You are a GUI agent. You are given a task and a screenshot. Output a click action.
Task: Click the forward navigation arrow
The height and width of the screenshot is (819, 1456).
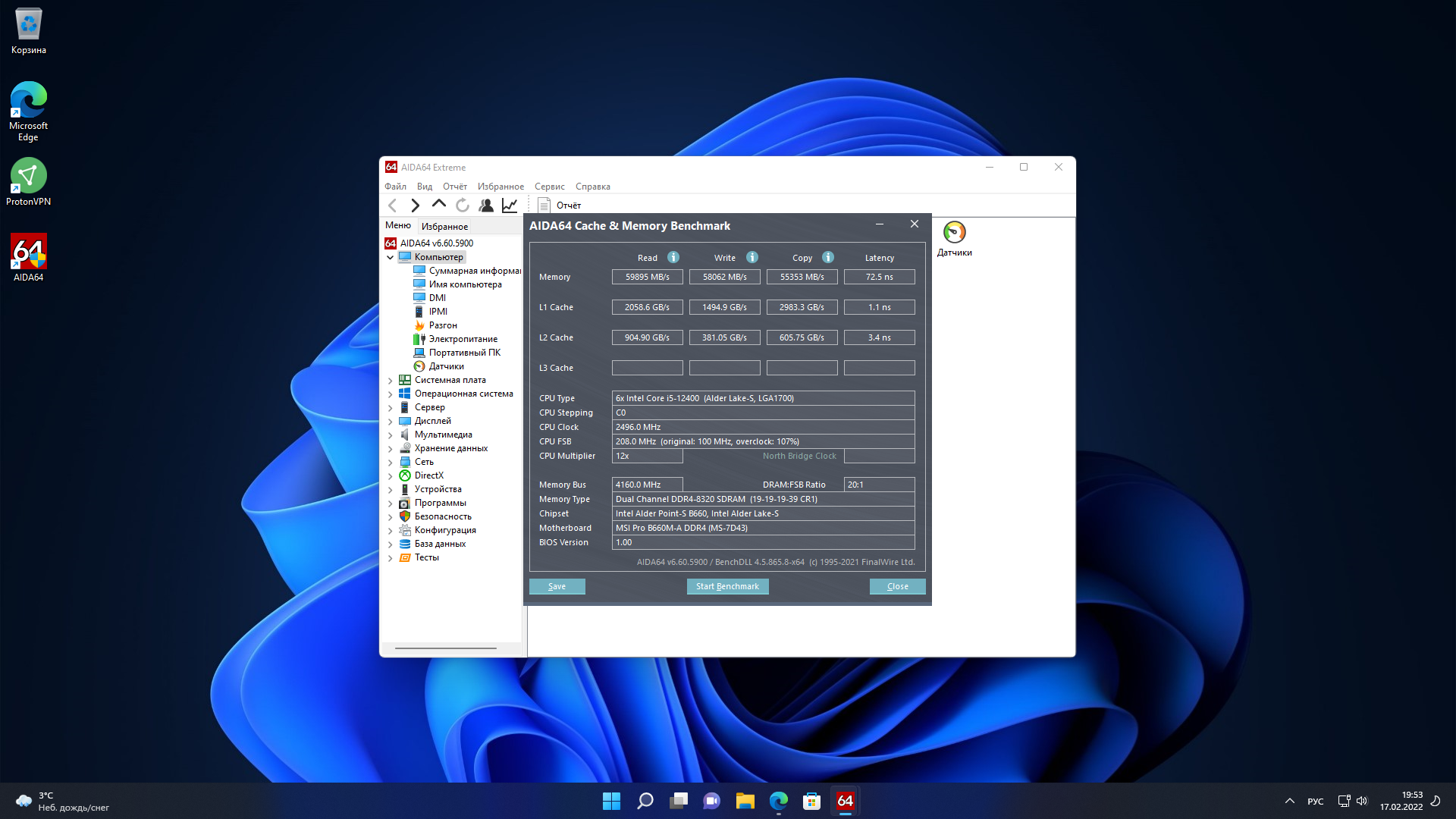point(415,205)
